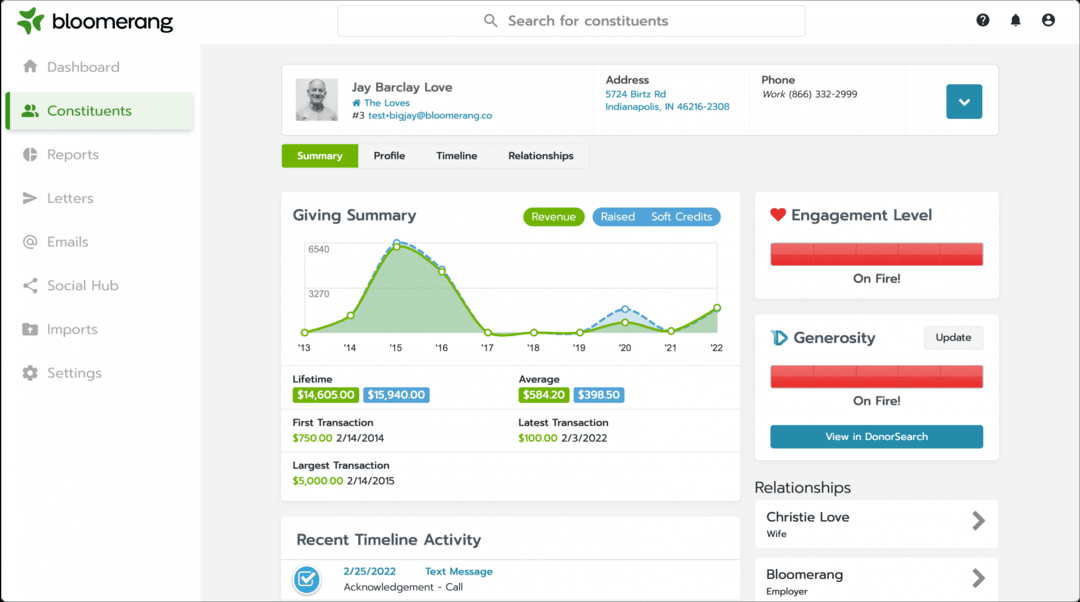Open the Social Hub share icon

pos(30,286)
